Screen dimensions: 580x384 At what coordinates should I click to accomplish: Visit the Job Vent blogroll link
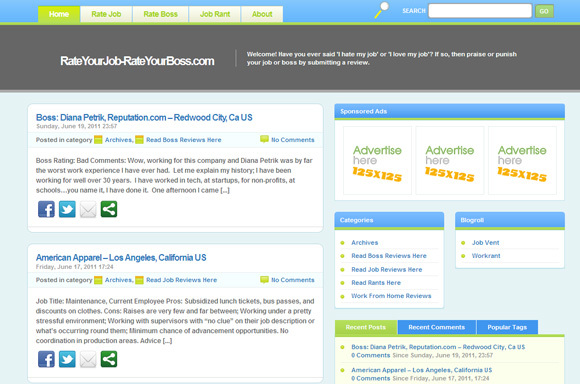(485, 243)
